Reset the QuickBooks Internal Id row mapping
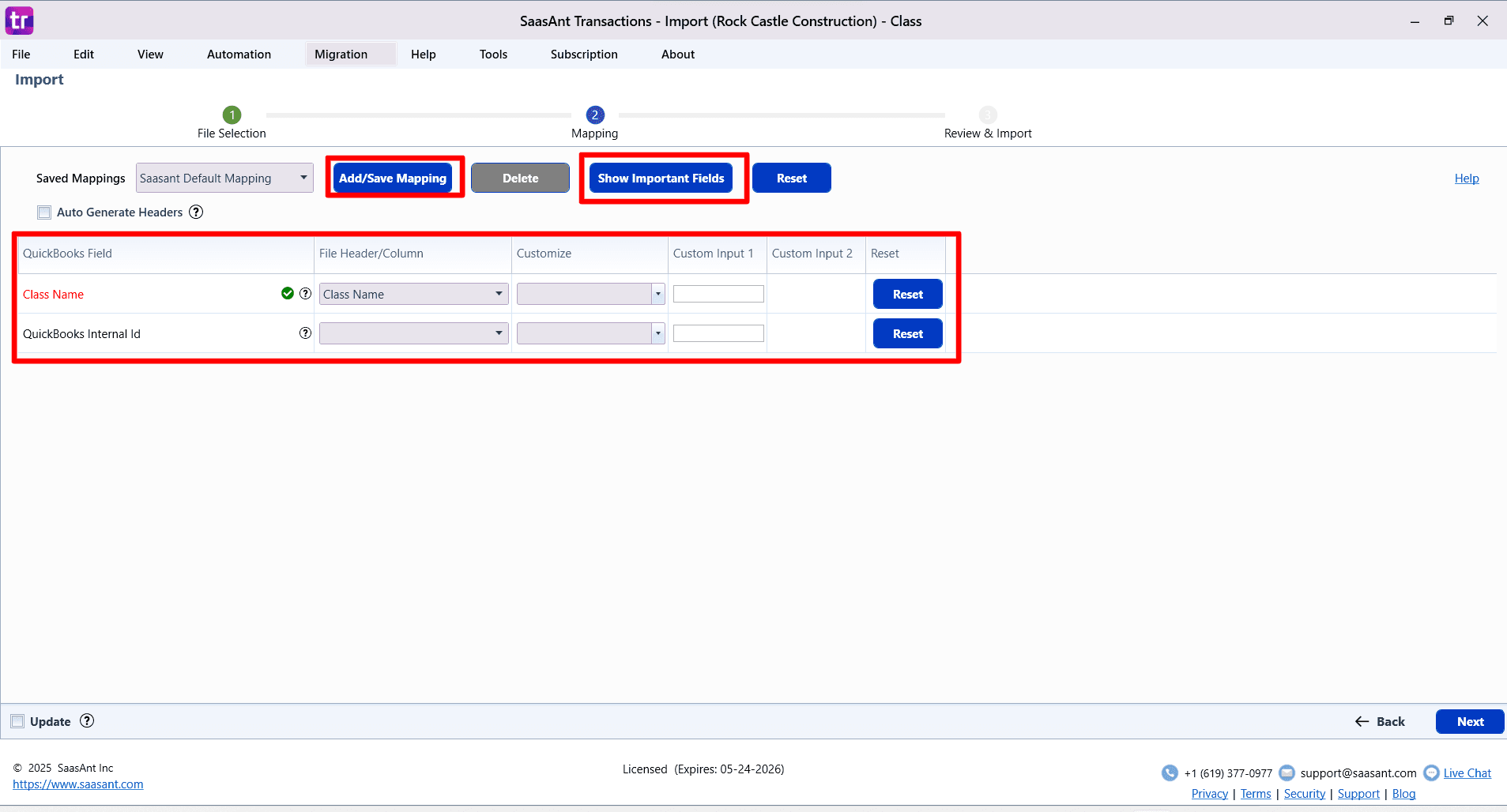The image size is (1507, 812). coord(907,333)
